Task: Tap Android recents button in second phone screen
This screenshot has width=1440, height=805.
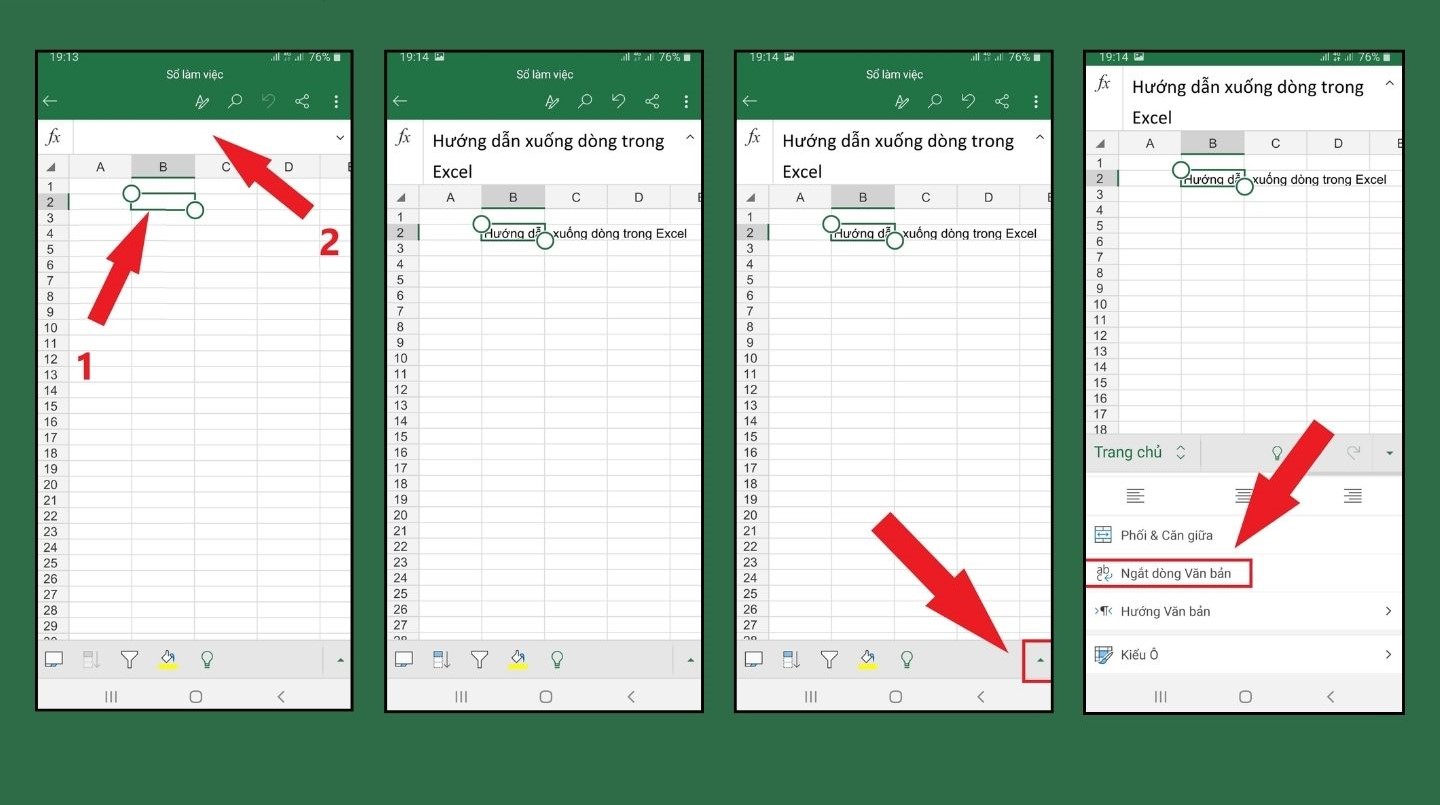Action: click(x=461, y=696)
